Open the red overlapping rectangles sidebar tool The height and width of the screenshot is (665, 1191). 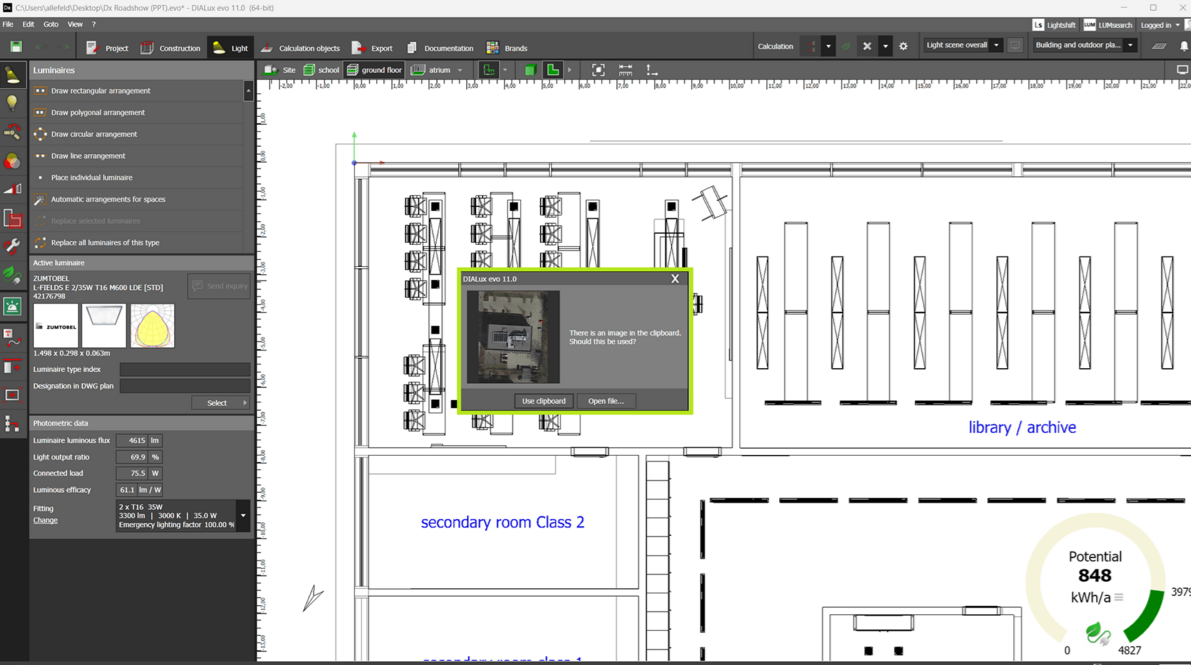pos(13,218)
